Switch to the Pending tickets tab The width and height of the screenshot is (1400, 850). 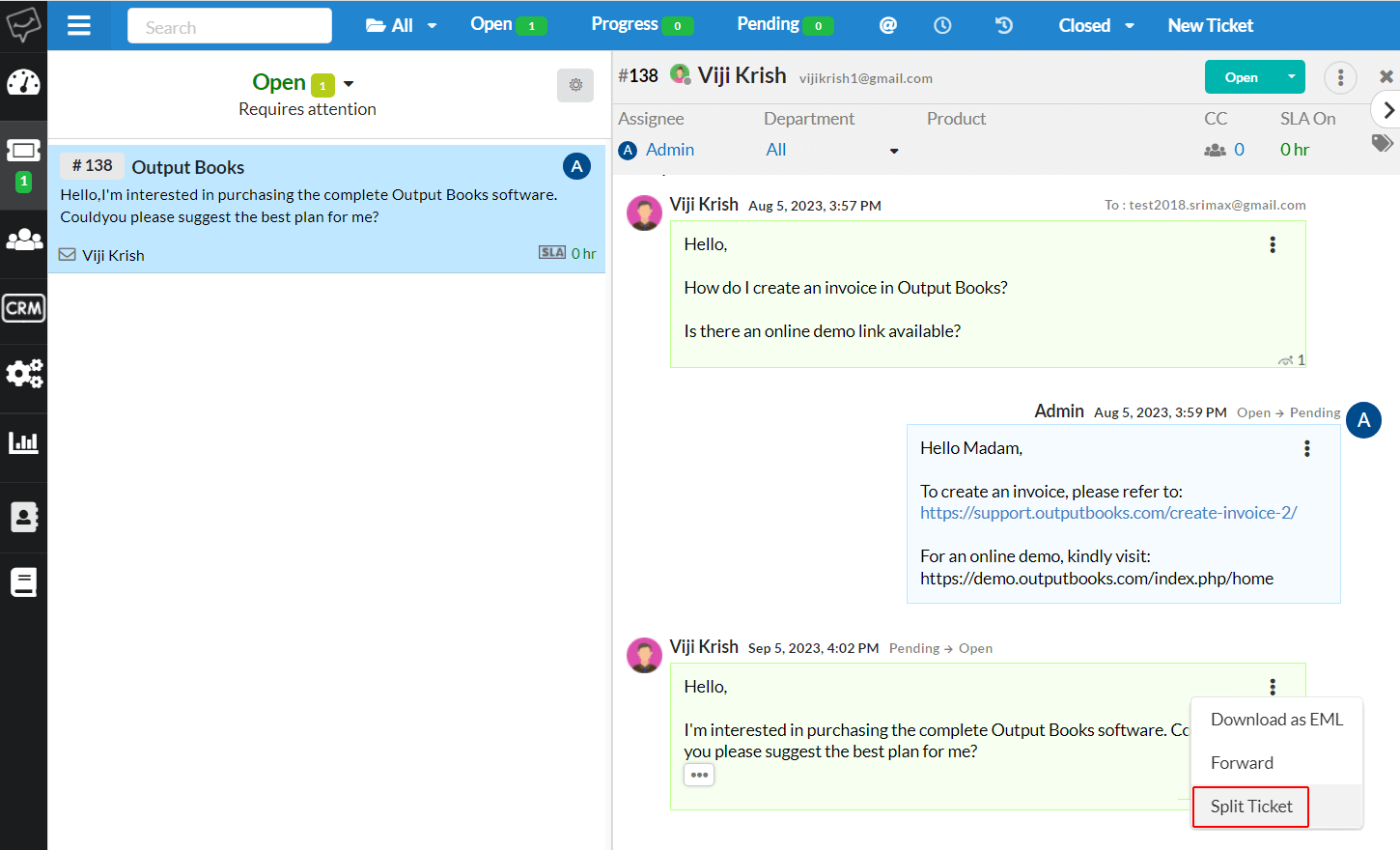point(785,25)
